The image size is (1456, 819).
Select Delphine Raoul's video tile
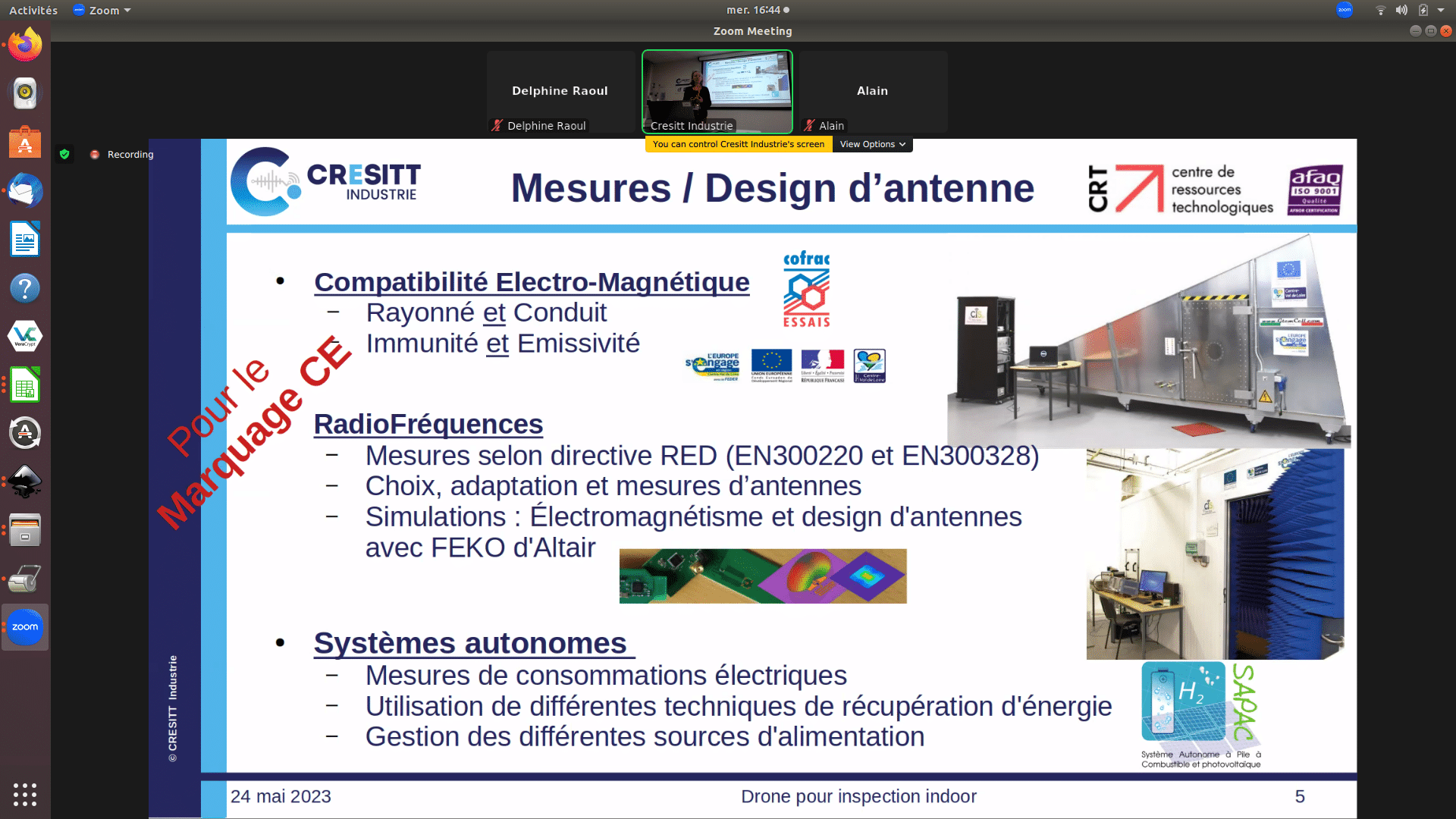[x=560, y=92]
